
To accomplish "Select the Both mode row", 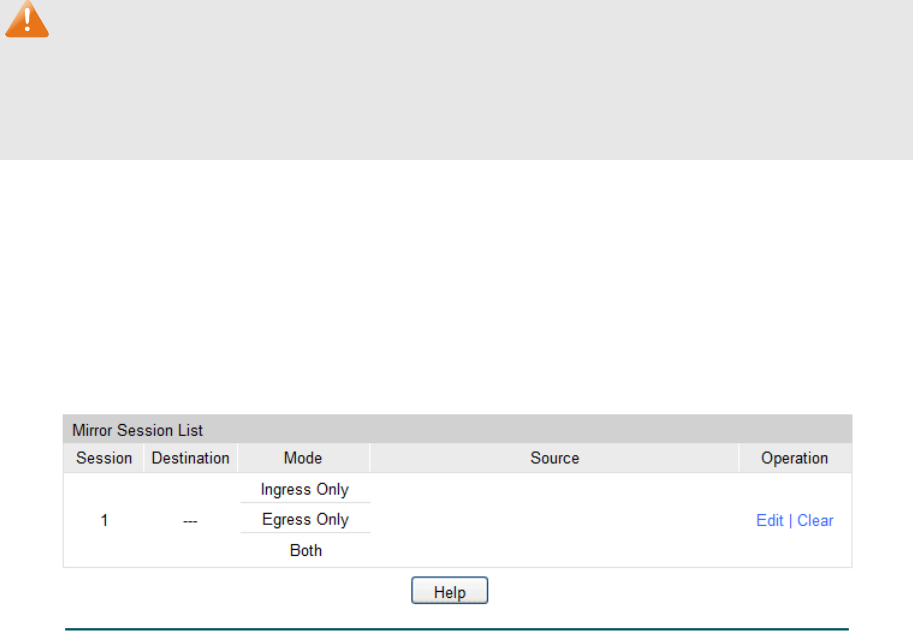I will click(x=306, y=550).
